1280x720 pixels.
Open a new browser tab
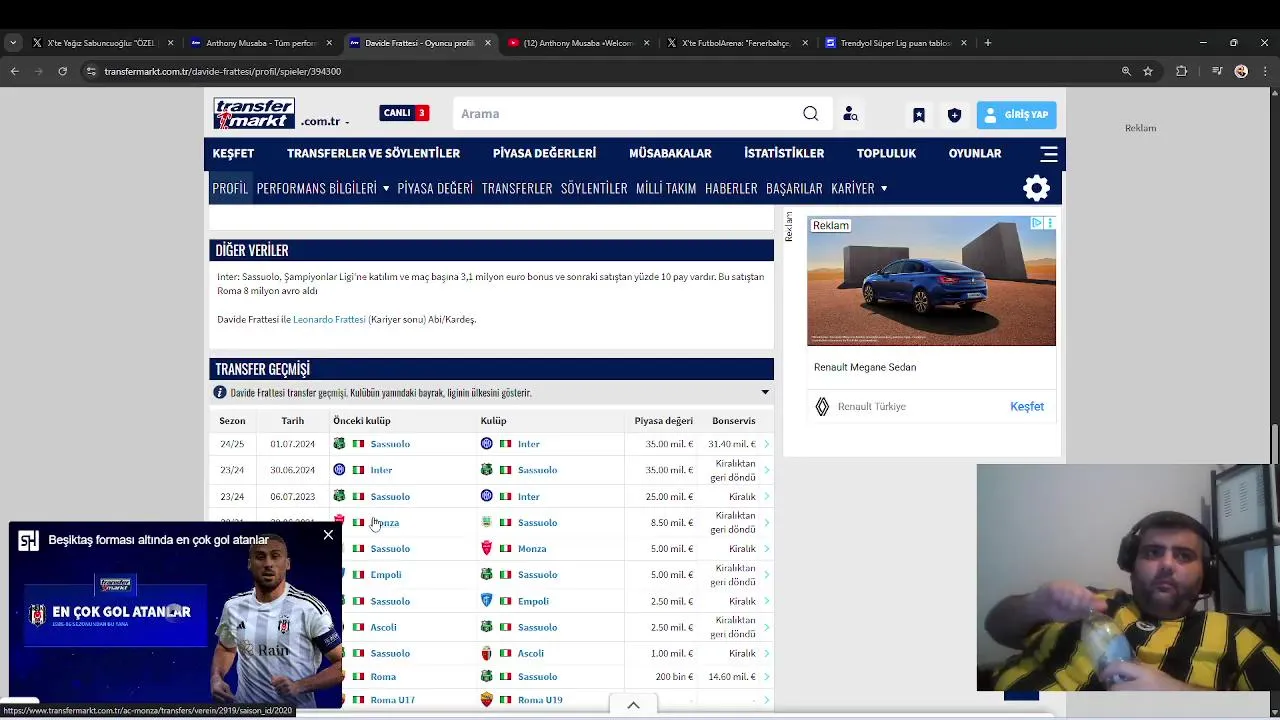coord(988,43)
